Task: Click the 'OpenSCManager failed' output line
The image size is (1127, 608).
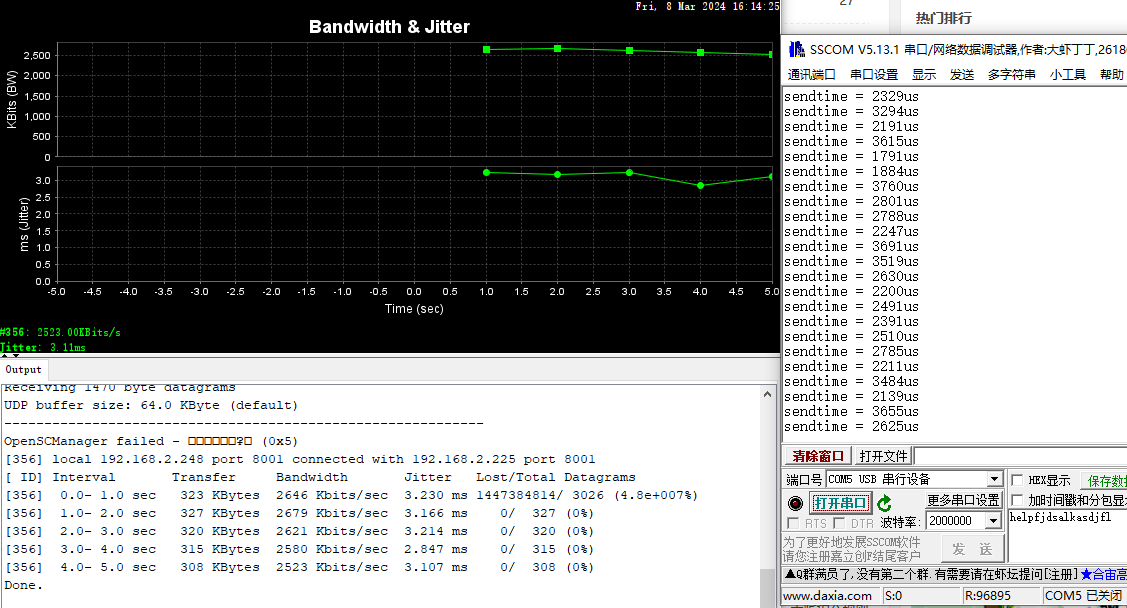Action: coord(151,441)
